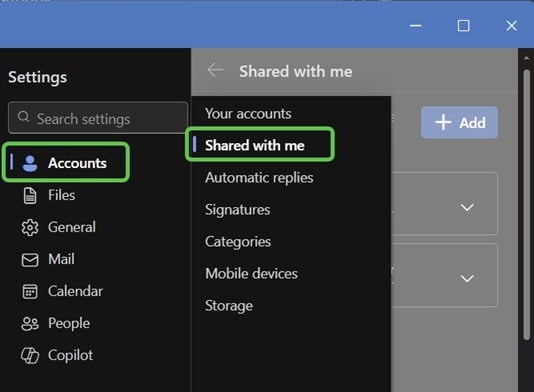Open Signatures settings page
The height and width of the screenshot is (392, 534).
(238, 210)
